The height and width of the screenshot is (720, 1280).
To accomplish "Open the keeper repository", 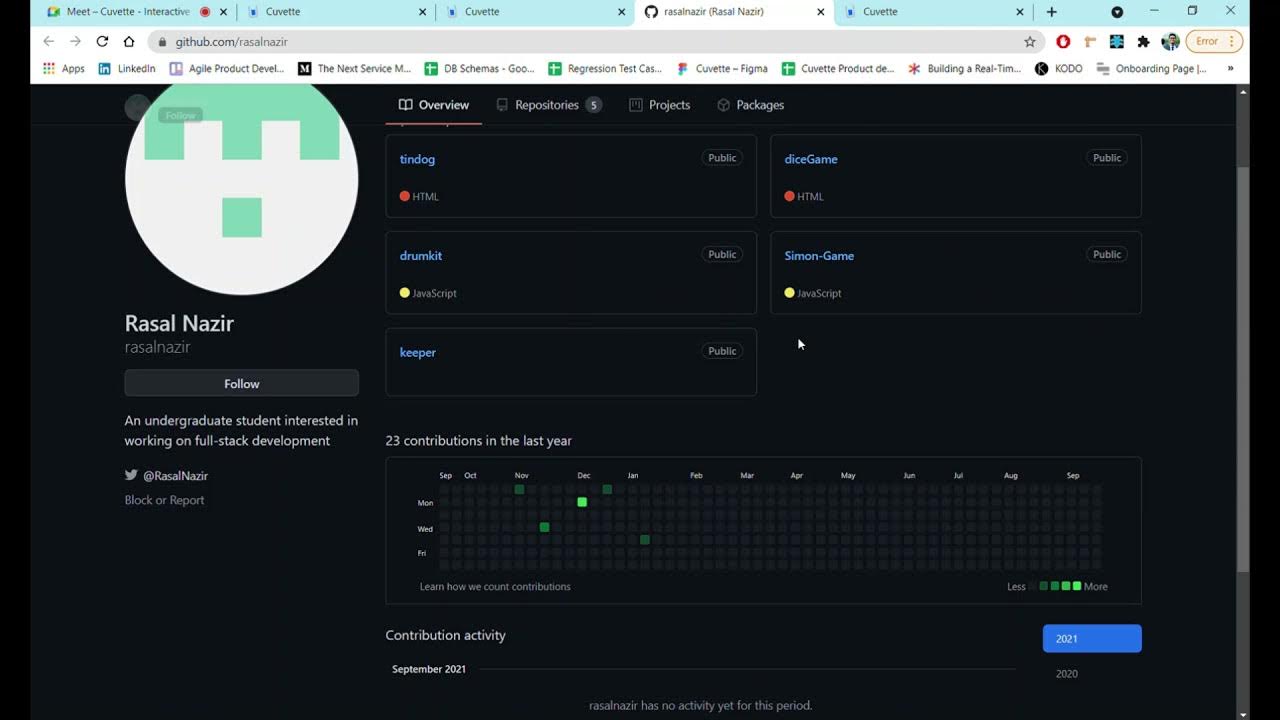I will tap(418, 352).
